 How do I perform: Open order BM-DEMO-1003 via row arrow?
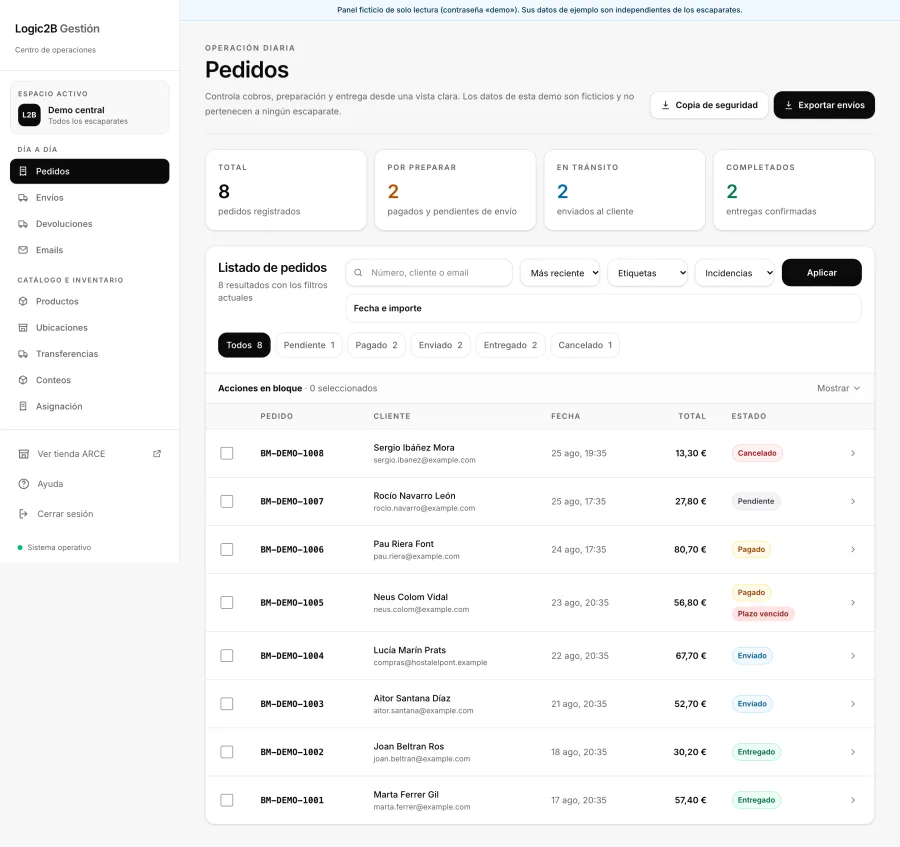(x=853, y=704)
